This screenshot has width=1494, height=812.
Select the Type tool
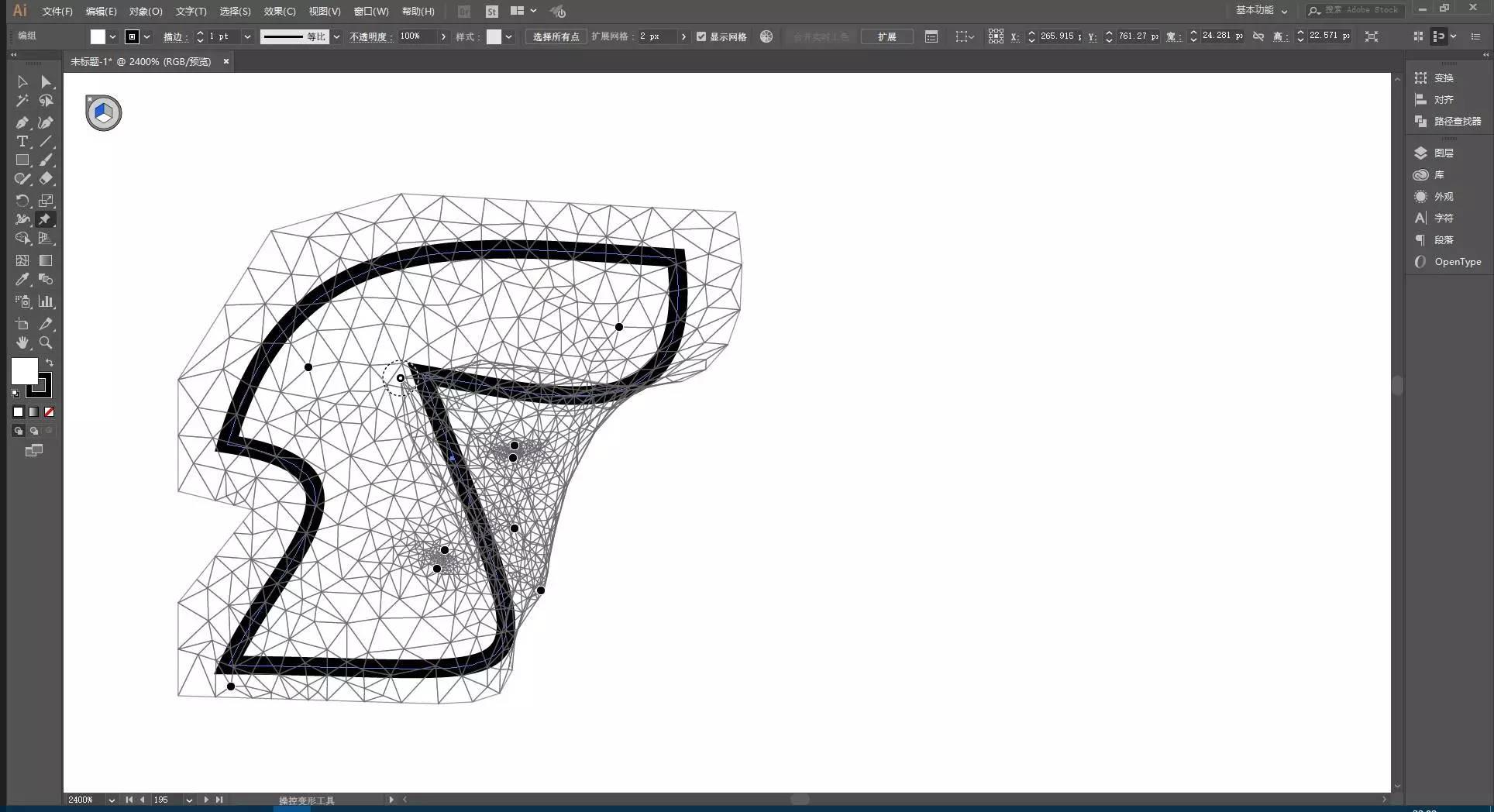click(22, 142)
